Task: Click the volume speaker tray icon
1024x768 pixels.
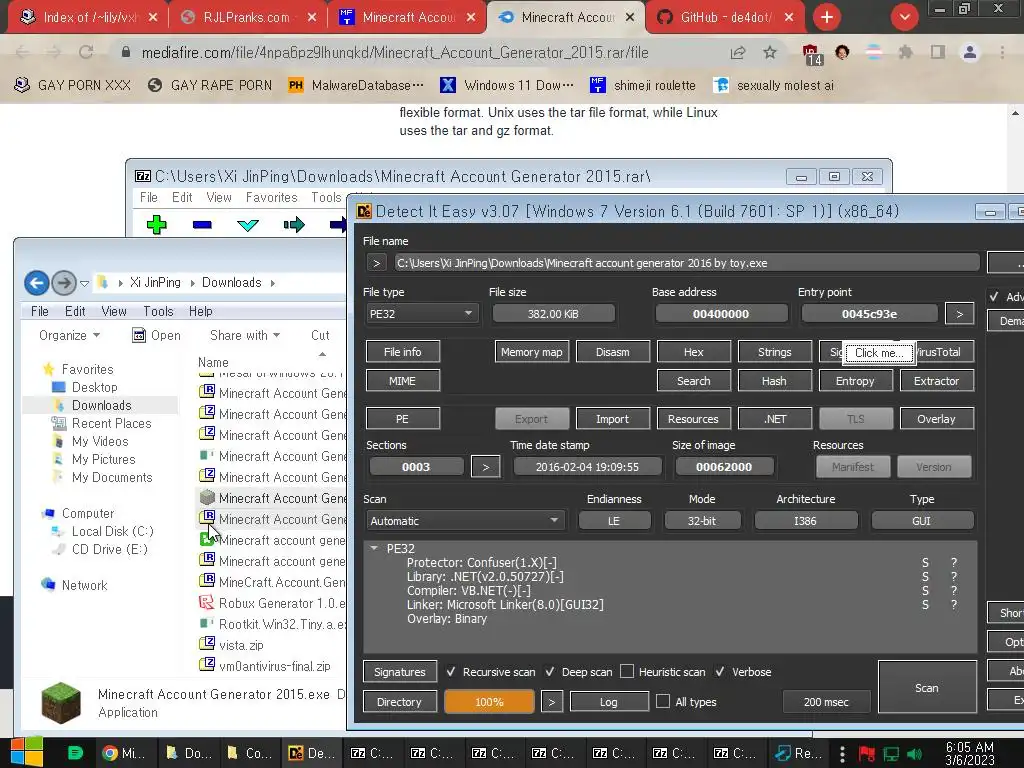Action: coord(915,754)
